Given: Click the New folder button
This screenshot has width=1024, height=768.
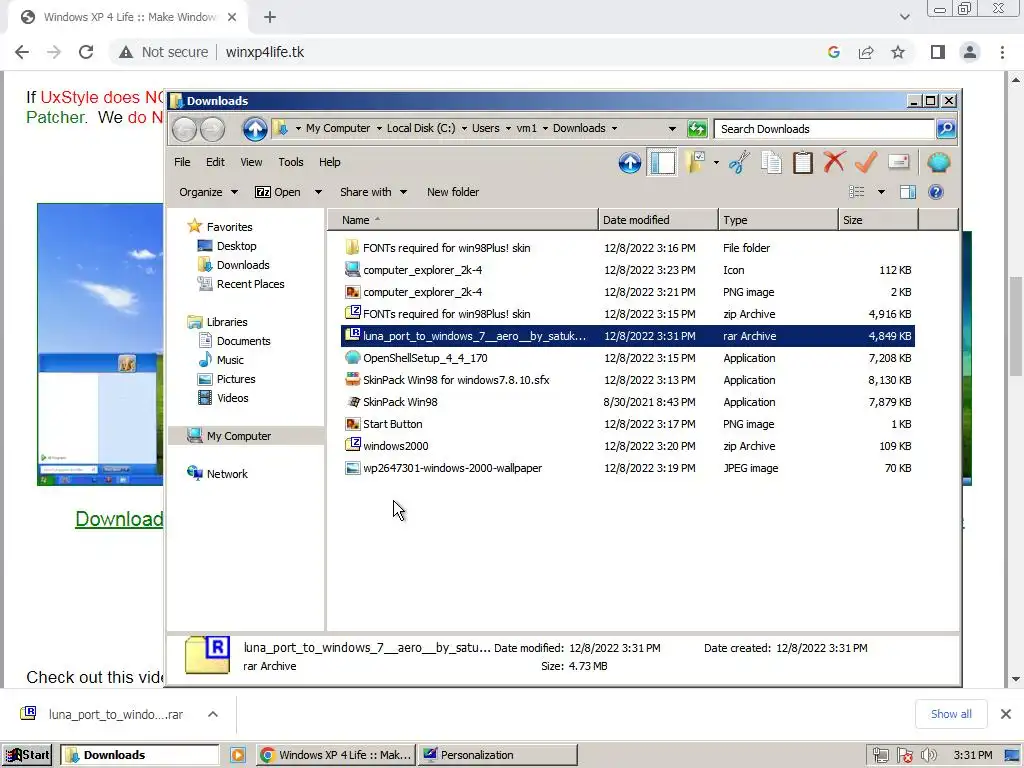Looking at the screenshot, I should (453, 192).
